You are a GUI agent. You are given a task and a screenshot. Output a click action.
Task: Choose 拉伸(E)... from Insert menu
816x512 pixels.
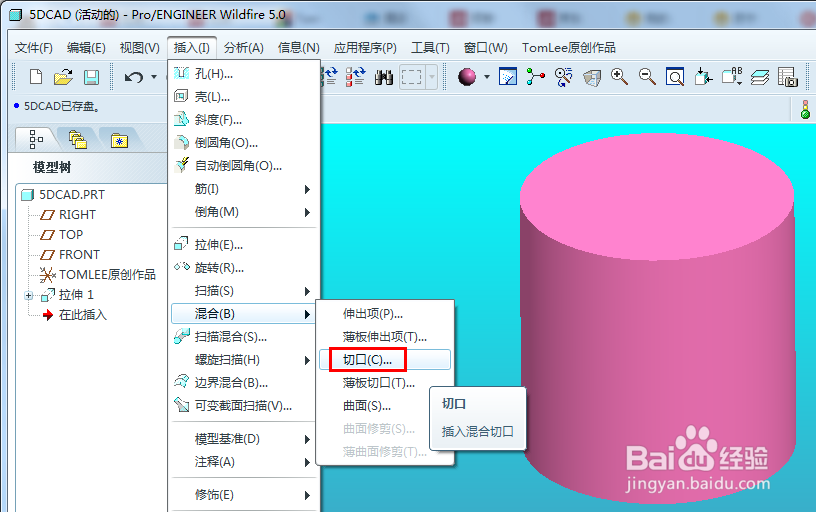(244, 245)
